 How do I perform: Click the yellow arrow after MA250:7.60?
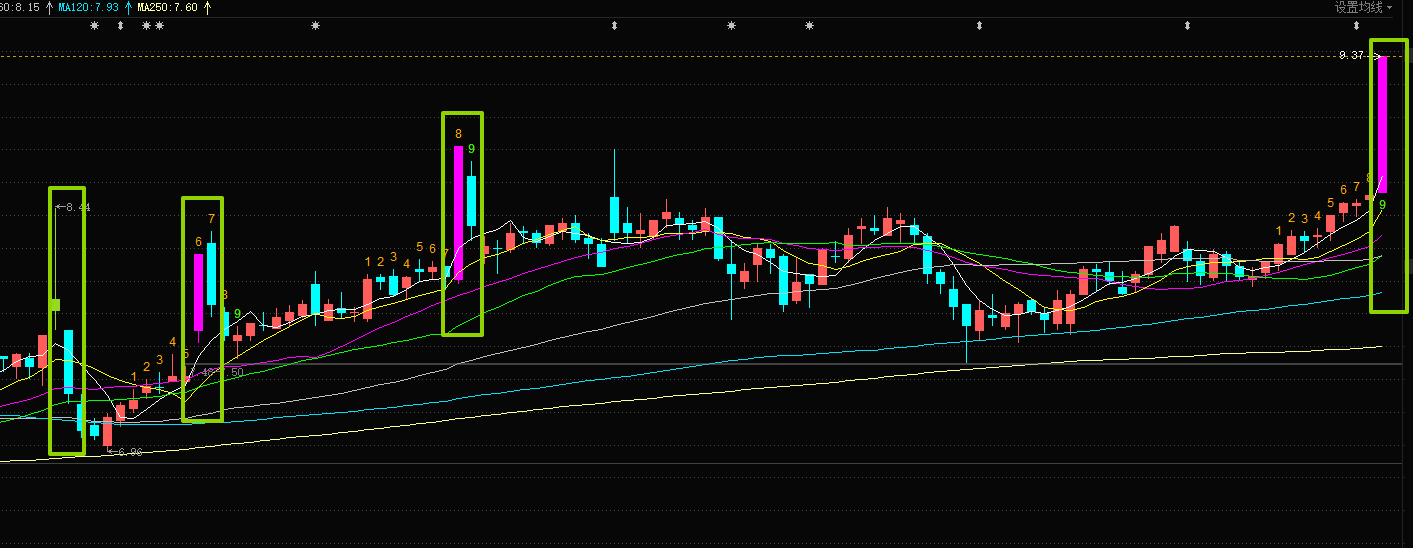(207, 7)
